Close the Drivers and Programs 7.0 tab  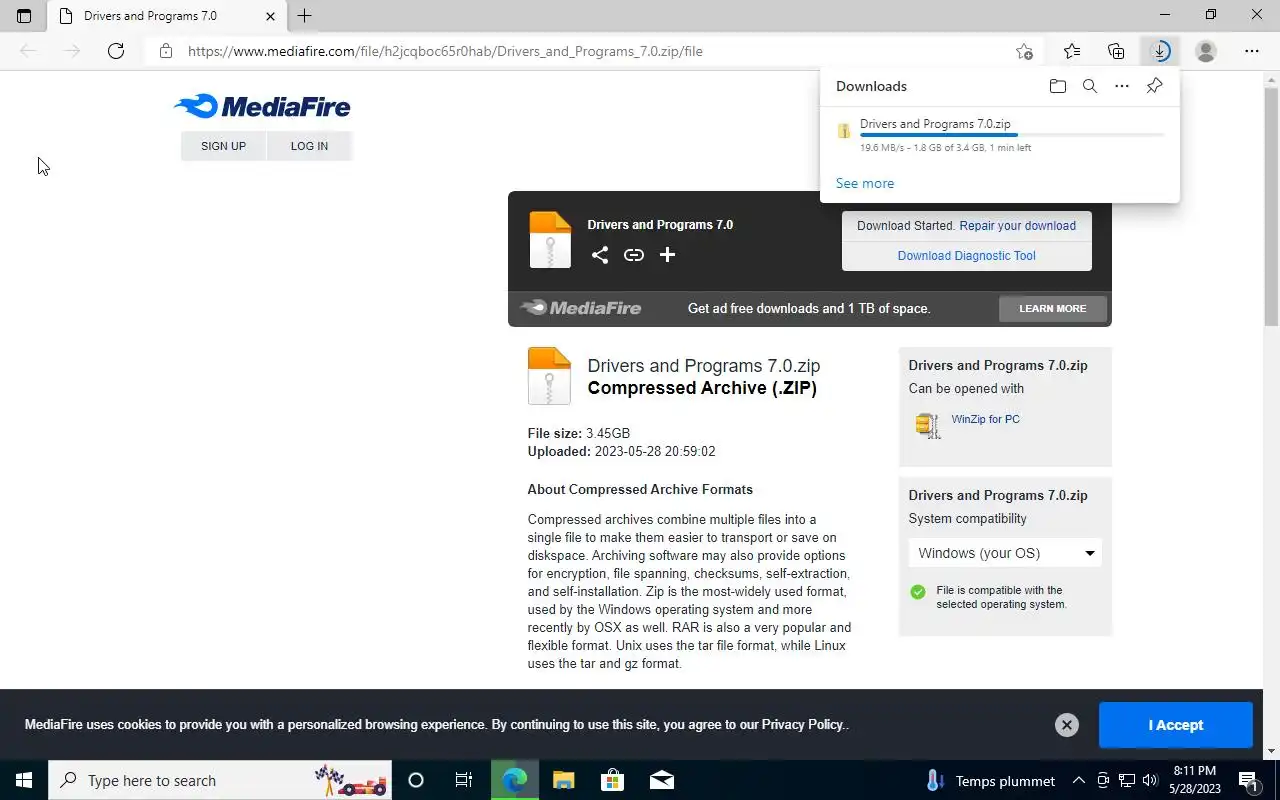click(271, 16)
